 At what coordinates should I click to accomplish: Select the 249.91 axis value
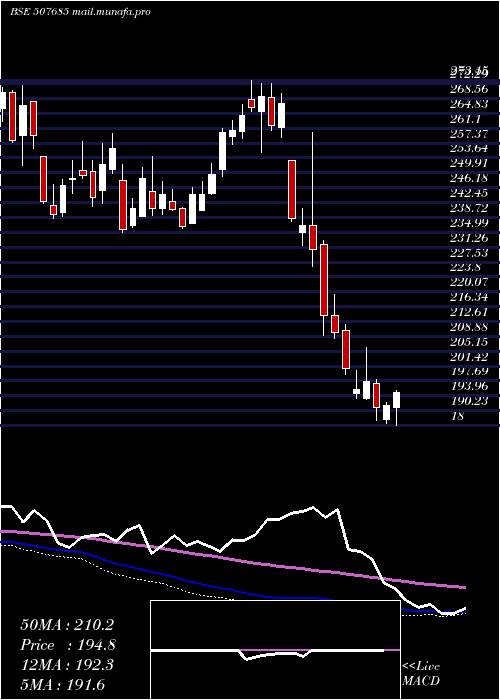click(x=468, y=163)
